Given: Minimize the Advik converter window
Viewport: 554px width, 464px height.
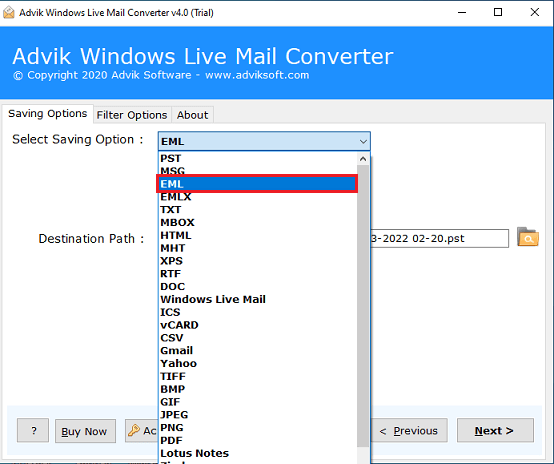Looking at the screenshot, I should coord(462,12).
